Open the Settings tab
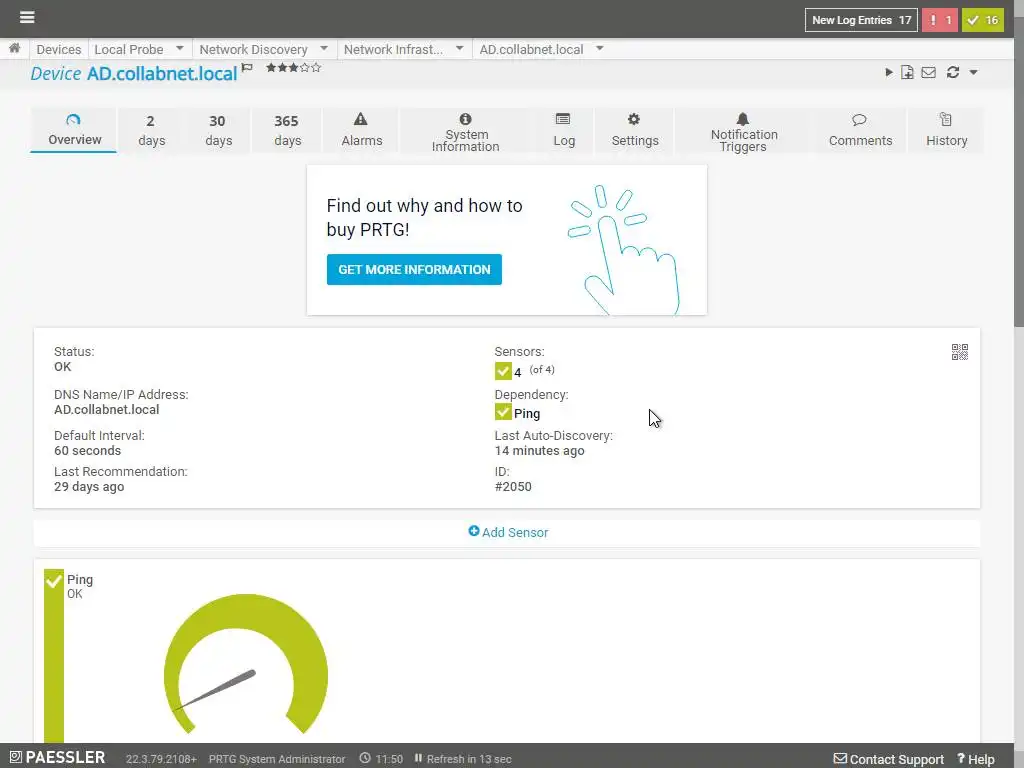Screen dimensions: 1024x768 [x=634, y=130]
